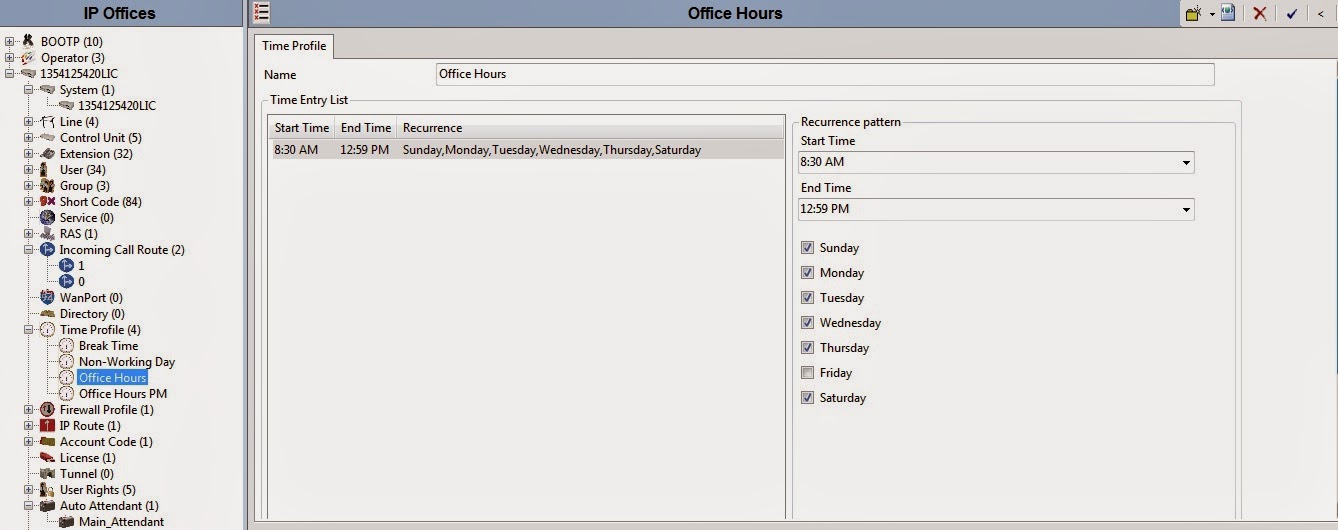Uncheck the Sunday checkbox
Viewport: 1338px width, 530px height.
tap(807, 247)
